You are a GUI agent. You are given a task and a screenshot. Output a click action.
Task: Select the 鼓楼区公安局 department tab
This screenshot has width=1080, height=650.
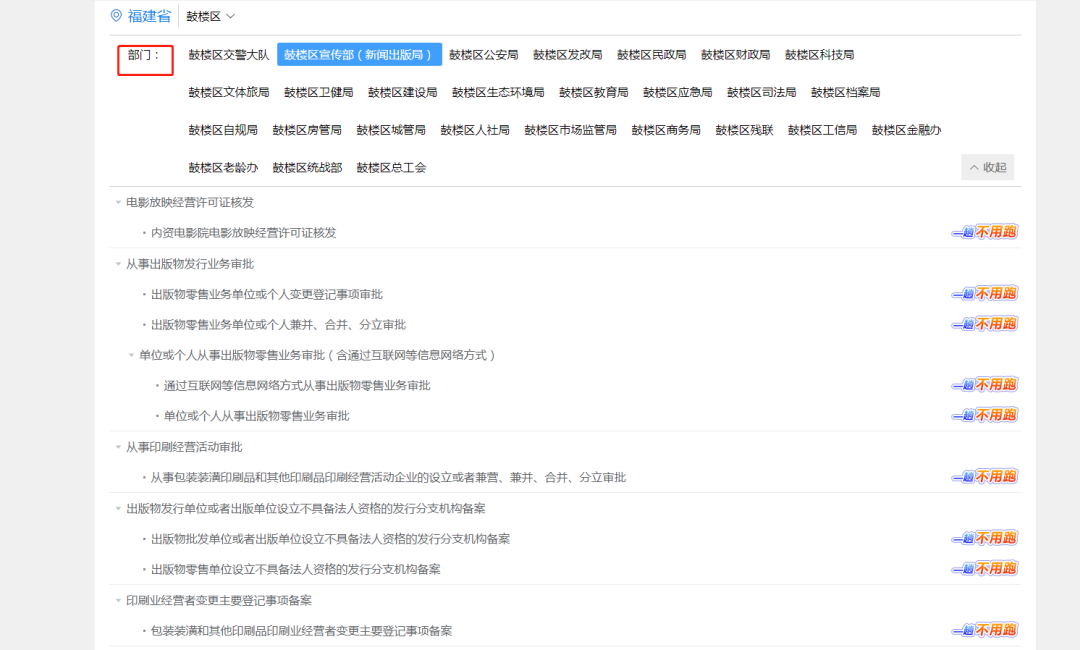point(484,55)
